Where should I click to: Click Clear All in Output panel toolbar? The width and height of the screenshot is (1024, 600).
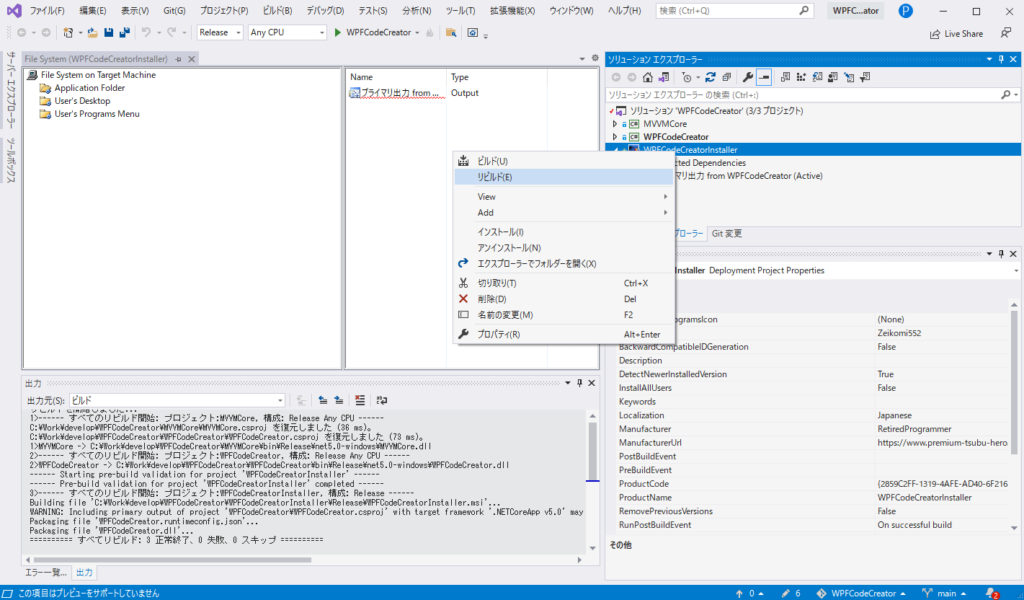coord(360,400)
